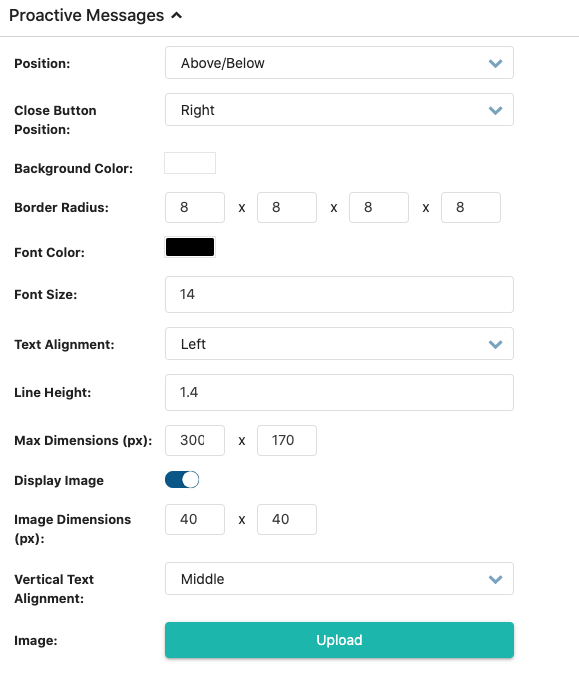Viewport: 579px width, 687px height.
Task: Click the Image Dimensions width field
Action: coord(195,519)
